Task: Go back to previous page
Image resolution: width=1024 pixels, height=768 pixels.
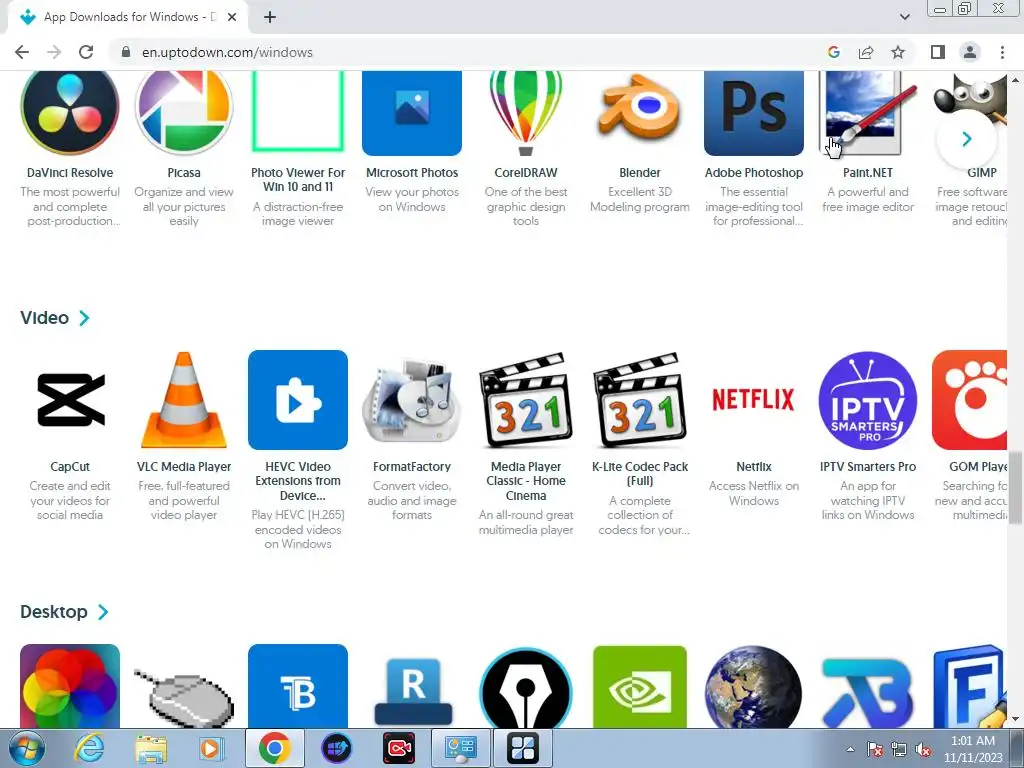Action: pyautogui.click(x=22, y=52)
